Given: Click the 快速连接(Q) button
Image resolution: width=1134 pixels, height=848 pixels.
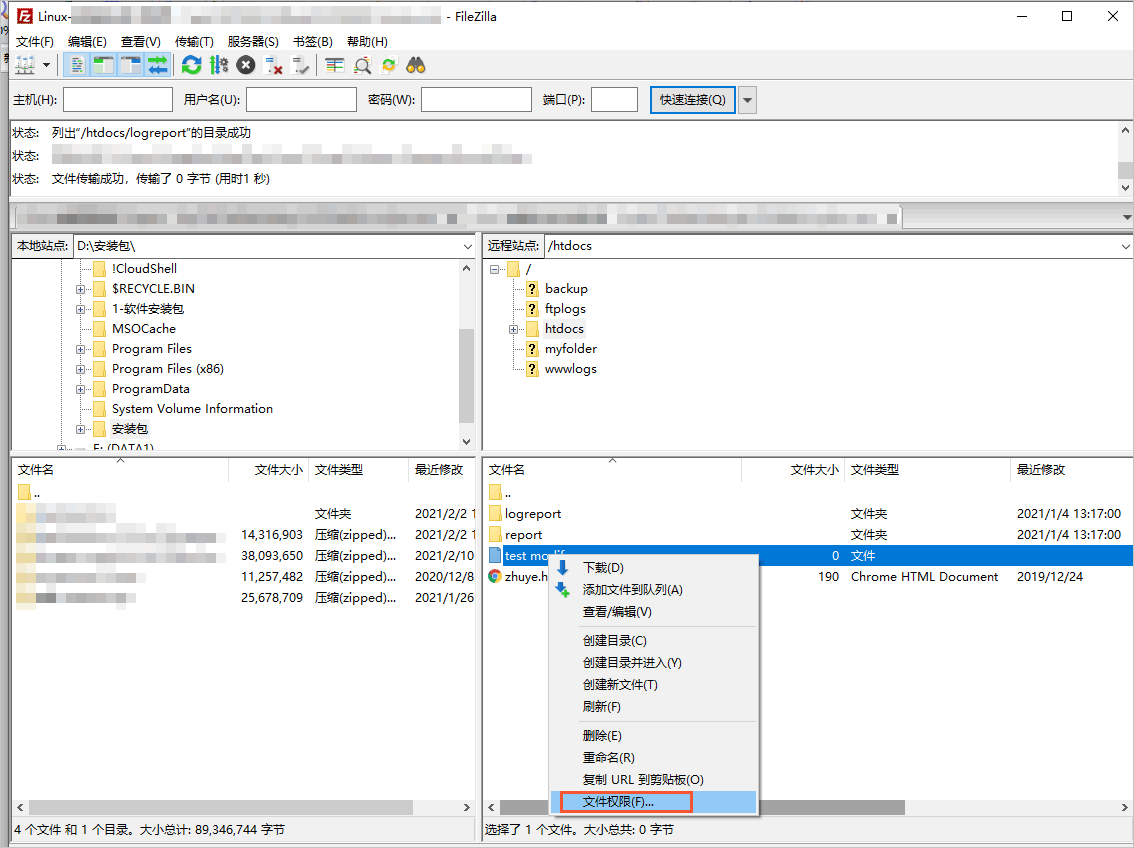Looking at the screenshot, I should pyautogui.click(x=692, y=100).
